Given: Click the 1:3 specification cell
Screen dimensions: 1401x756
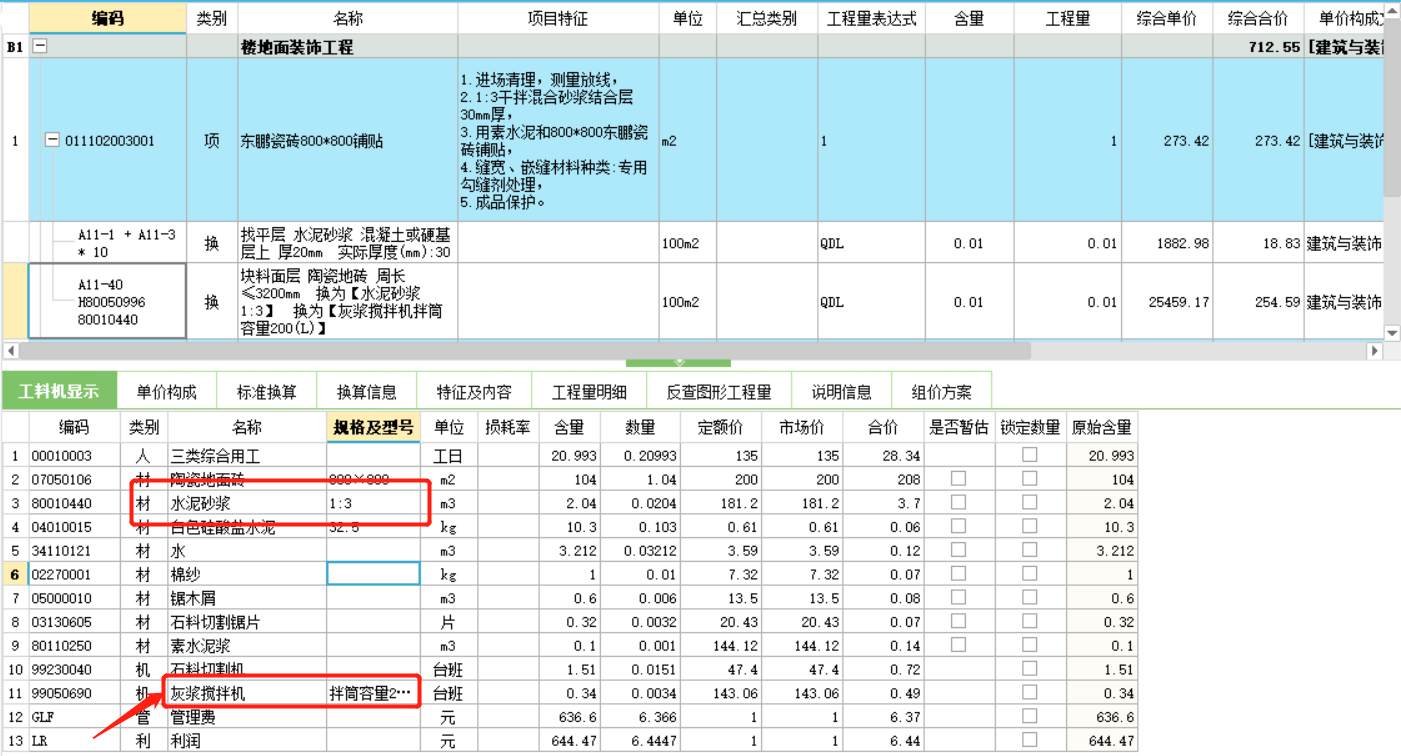Looking at the screenshot, I should [x=373, y=503].
